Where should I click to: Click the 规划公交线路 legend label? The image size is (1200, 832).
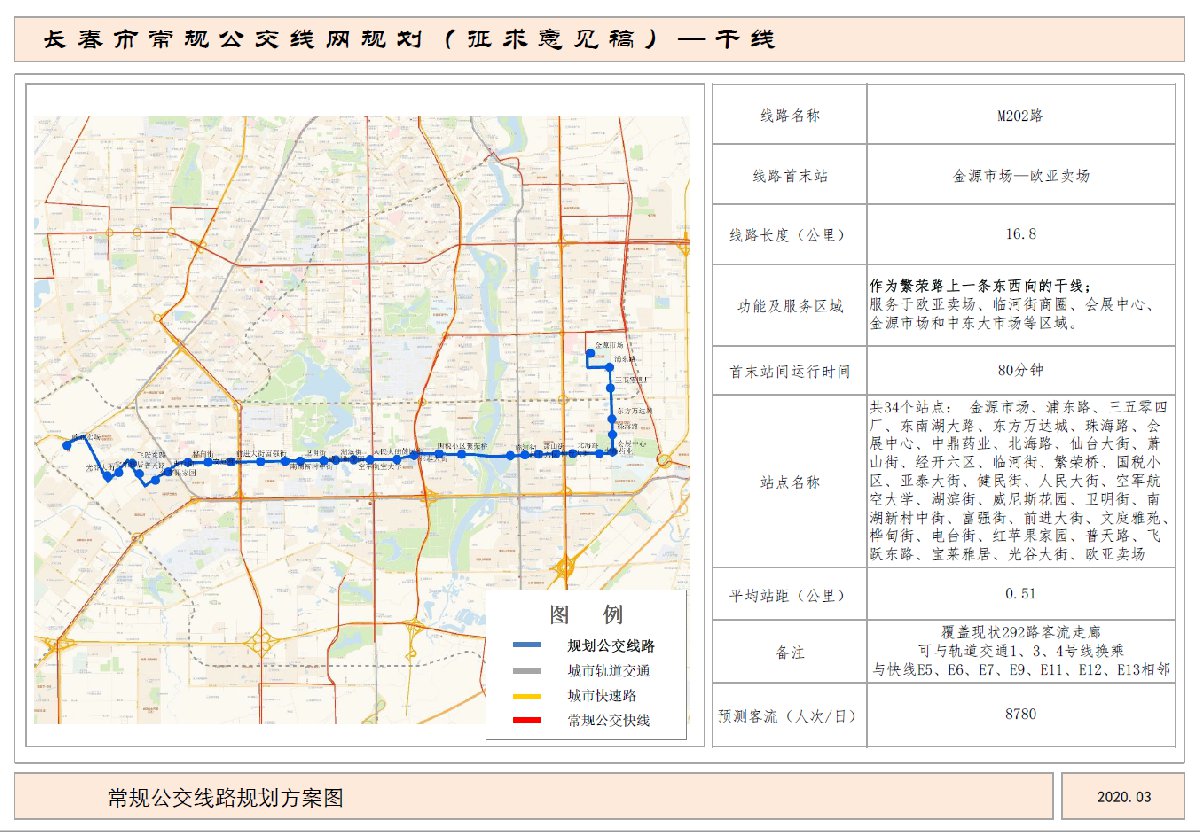coord(609,646)
